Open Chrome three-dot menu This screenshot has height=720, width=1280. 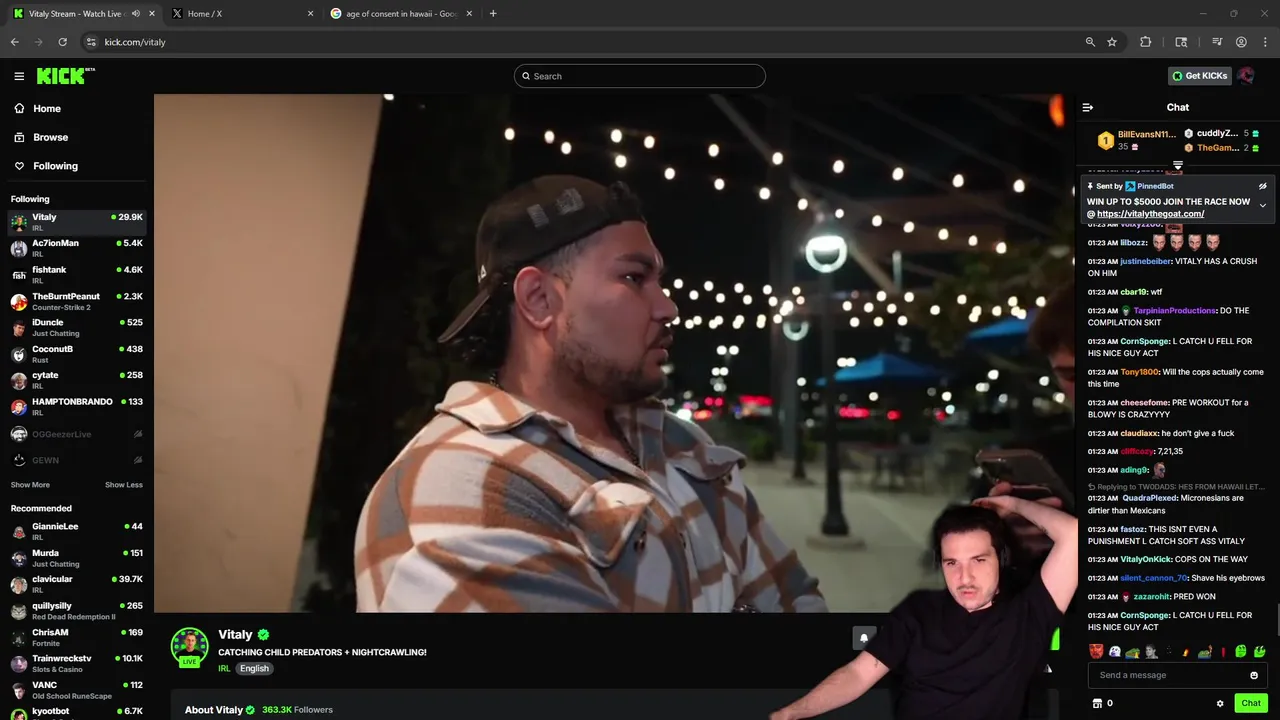tap(1265, 42)
